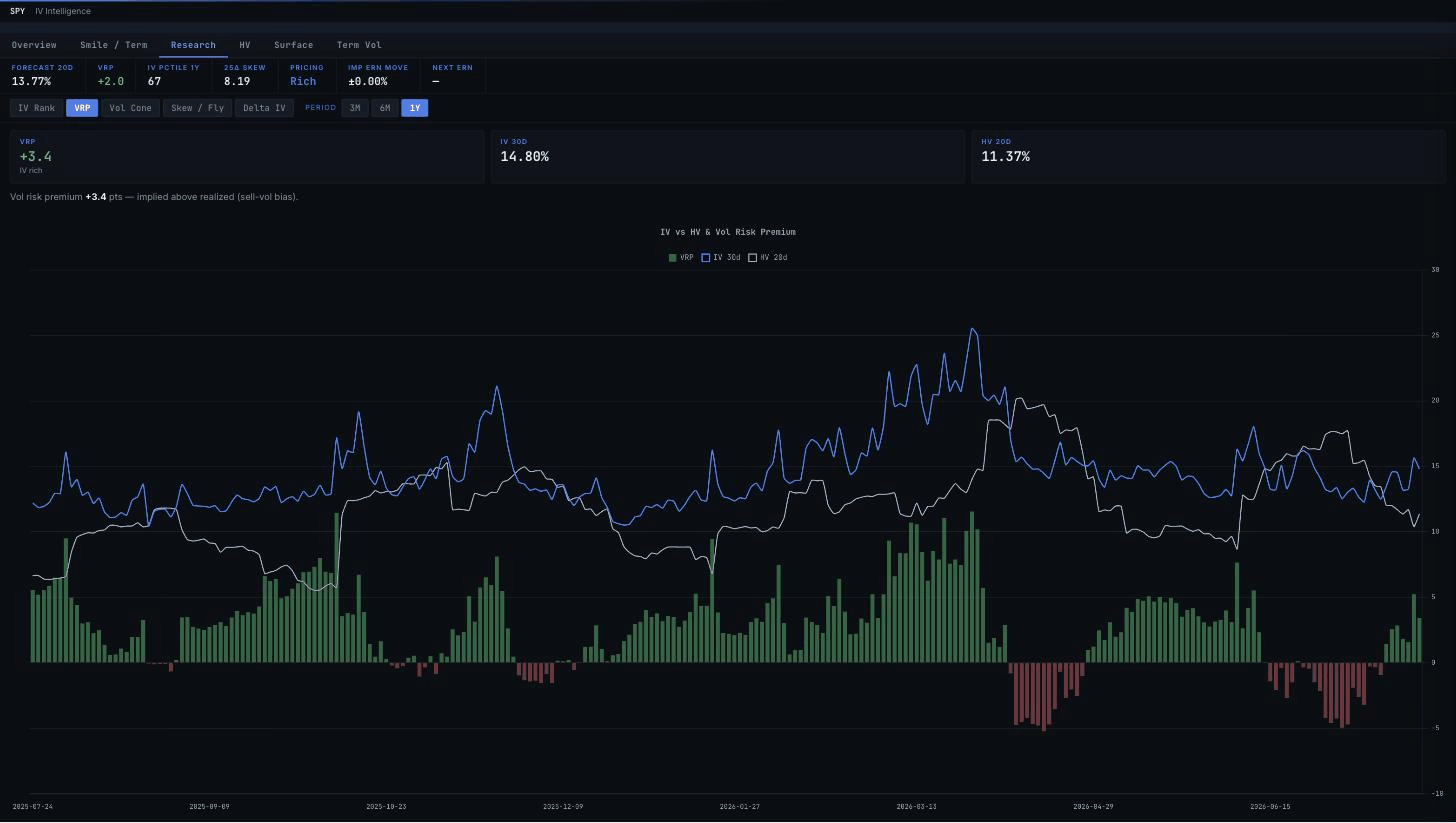Click the IV PCTILE 1Y value 67
The image size is (1456, 823).
(154, 82)
